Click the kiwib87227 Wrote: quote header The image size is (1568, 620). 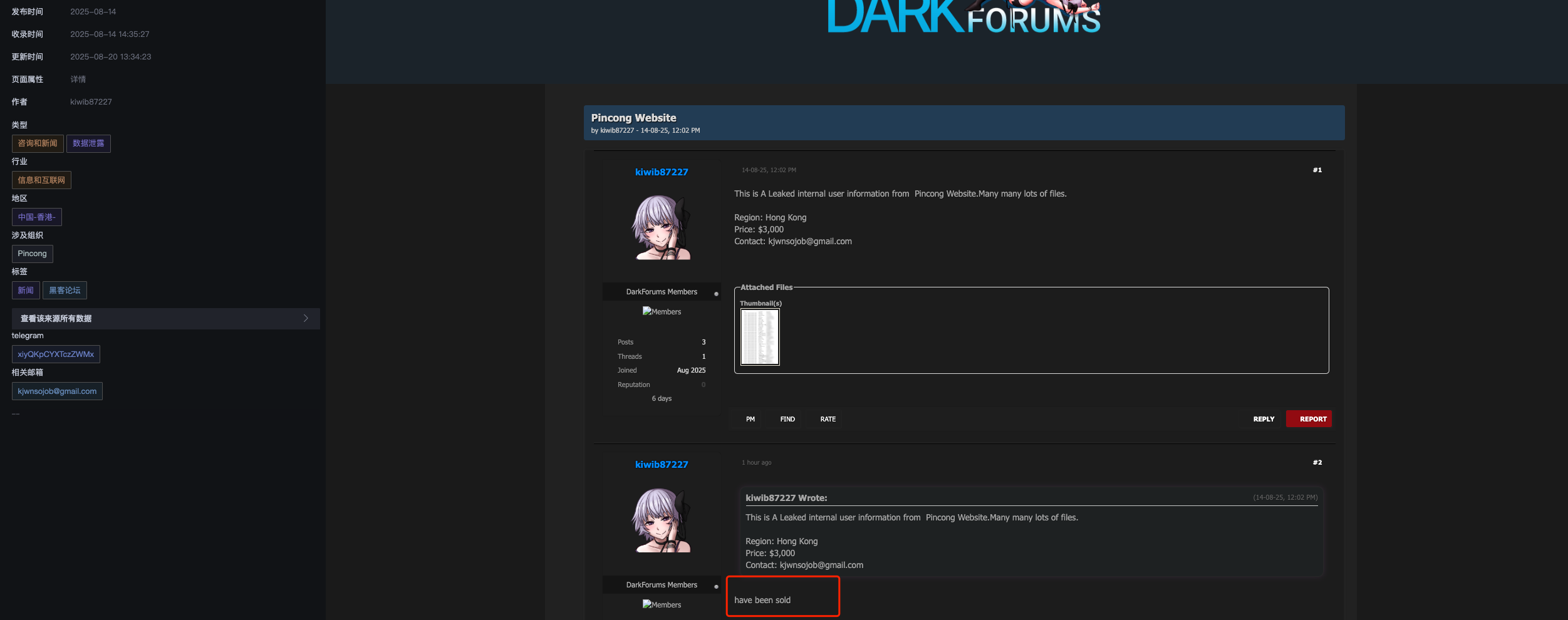[x=786, y=498]
